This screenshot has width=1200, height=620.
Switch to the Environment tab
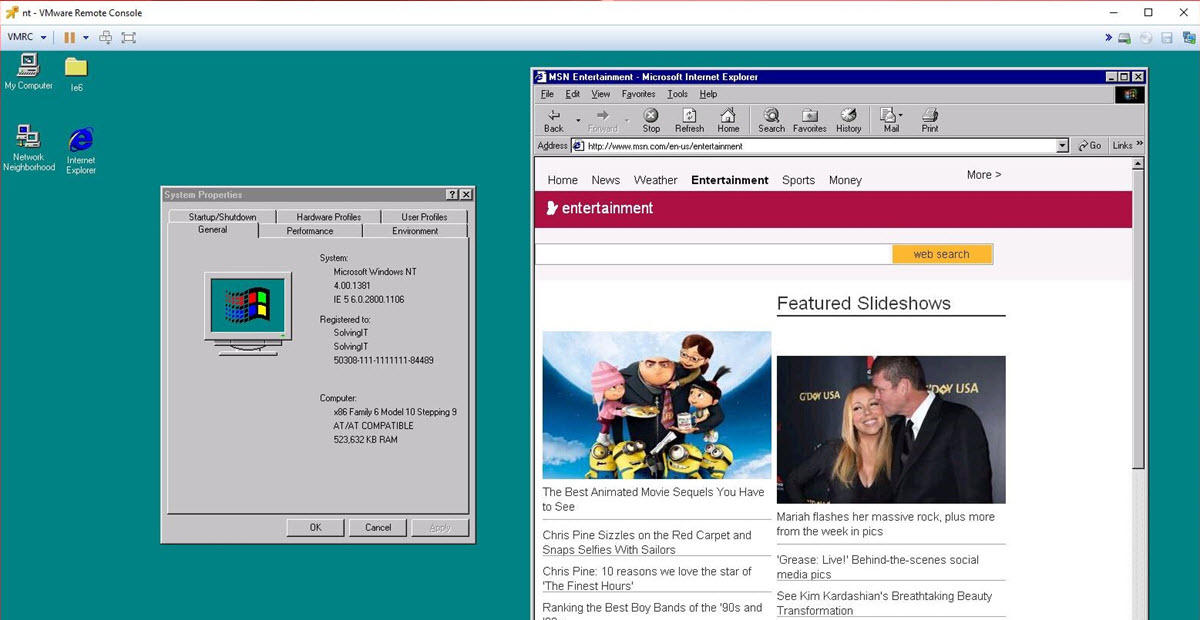(415, 231)
